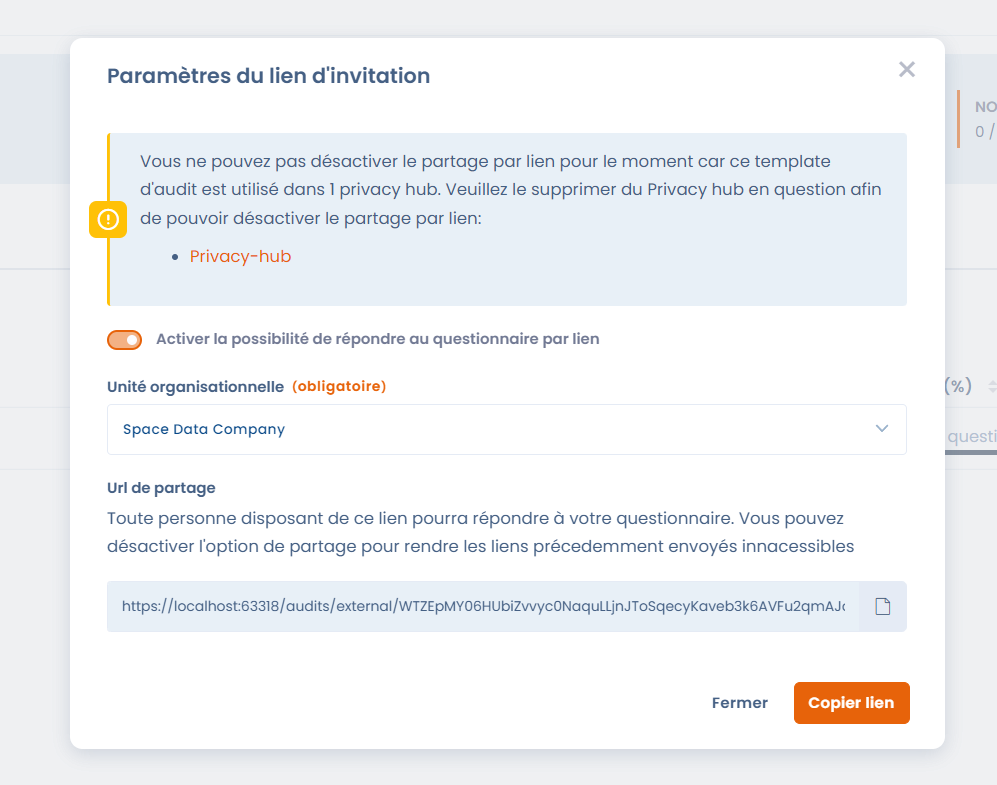Click the 'Unité organisationnelle' field label
This screenshot has height=785, width=997.
tap(195, 386)
